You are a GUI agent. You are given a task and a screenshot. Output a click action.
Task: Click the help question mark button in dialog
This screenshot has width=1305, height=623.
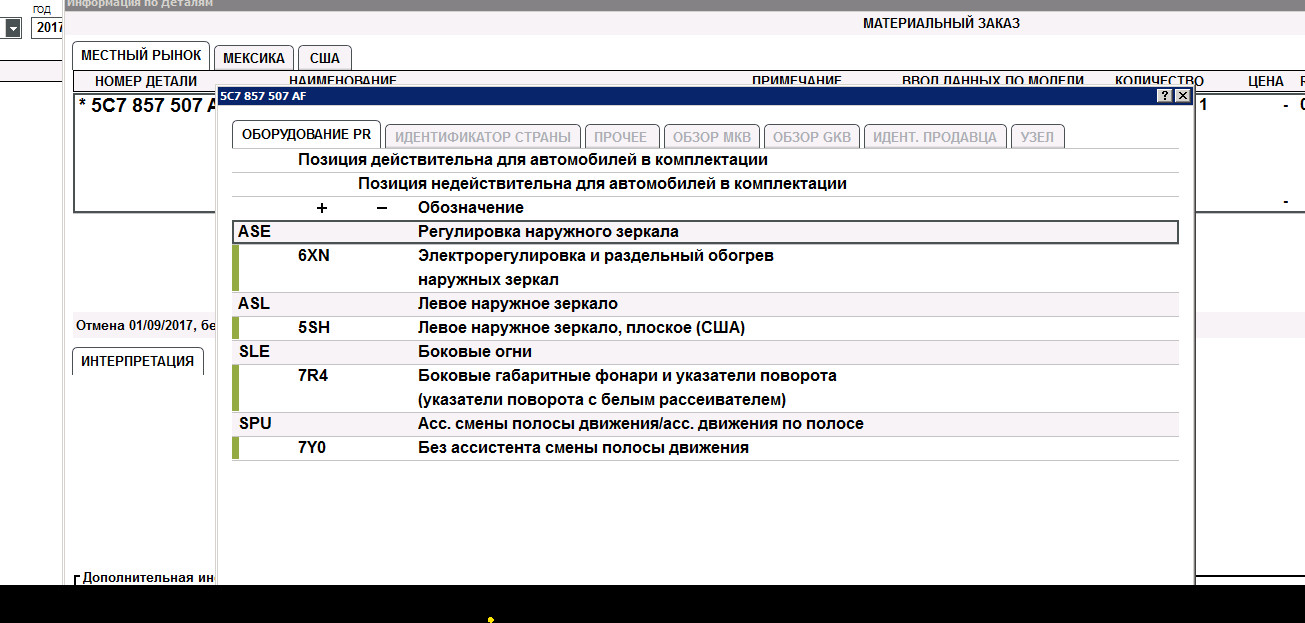coord(1164,96)
